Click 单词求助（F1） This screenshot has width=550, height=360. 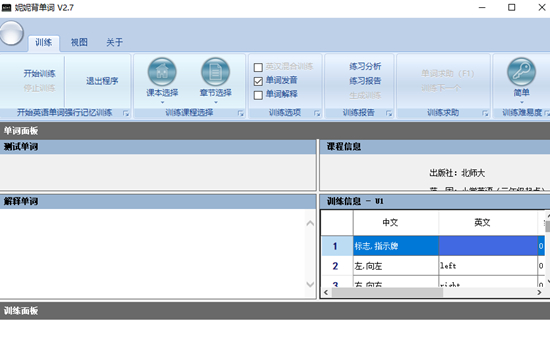(x=448, y=73)
